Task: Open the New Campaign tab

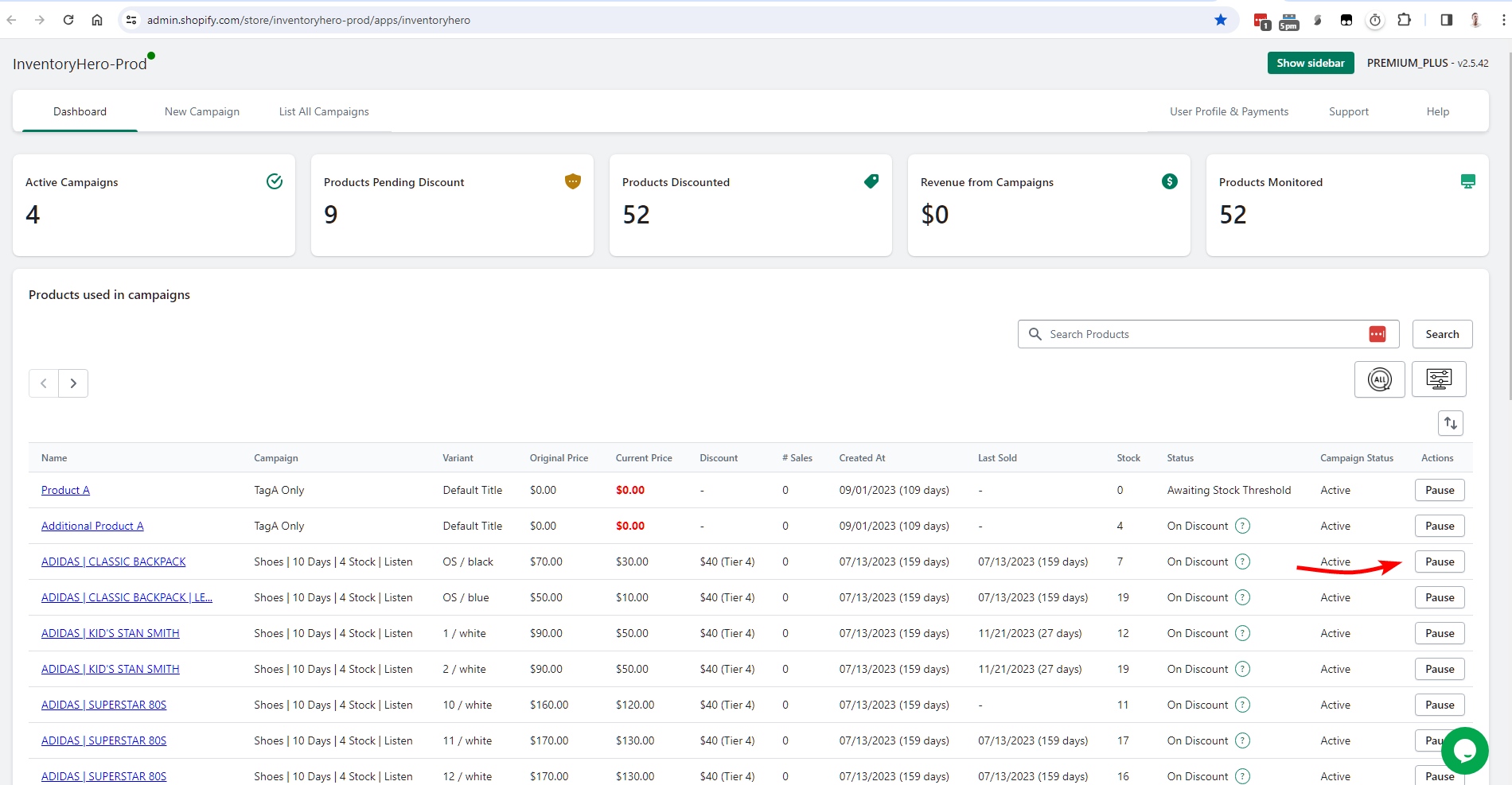Action: 202,111
